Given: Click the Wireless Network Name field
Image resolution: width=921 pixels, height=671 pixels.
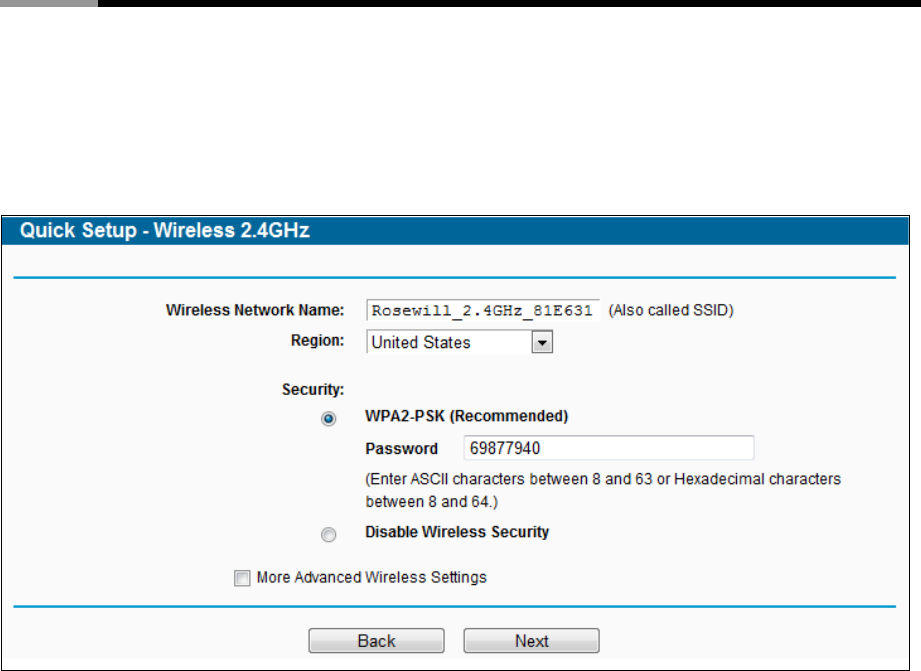Looking at the screenshot, I should [483, 310].
